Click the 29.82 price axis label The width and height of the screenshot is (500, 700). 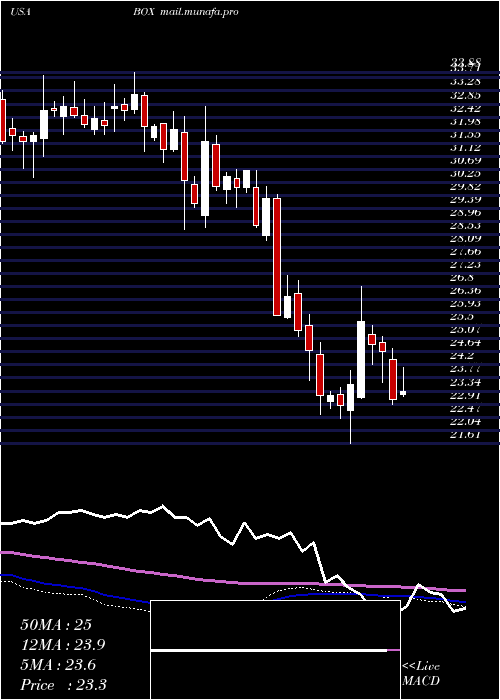click(465, 187)
